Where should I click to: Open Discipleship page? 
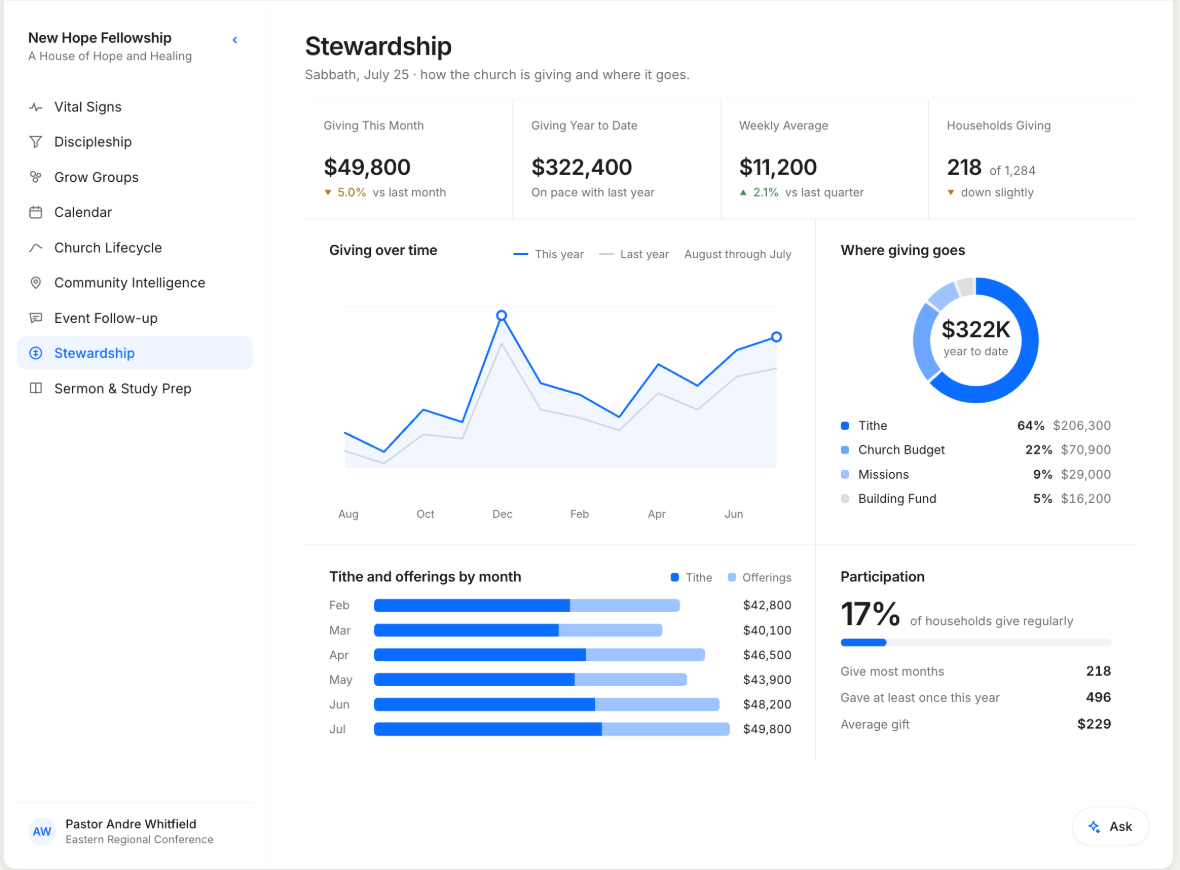coord(135,142)
